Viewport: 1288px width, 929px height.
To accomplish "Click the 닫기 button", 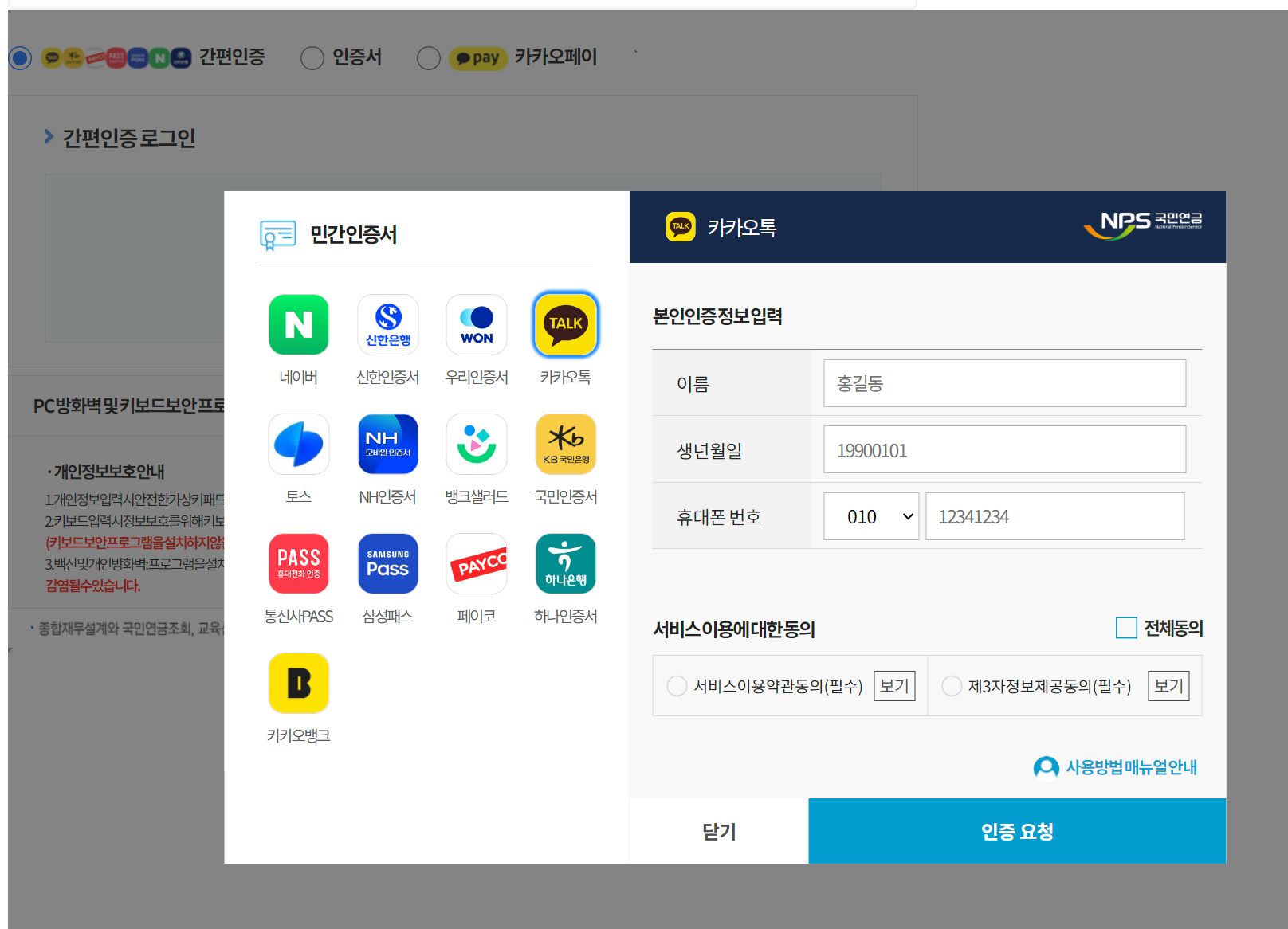I will (719, 831).
